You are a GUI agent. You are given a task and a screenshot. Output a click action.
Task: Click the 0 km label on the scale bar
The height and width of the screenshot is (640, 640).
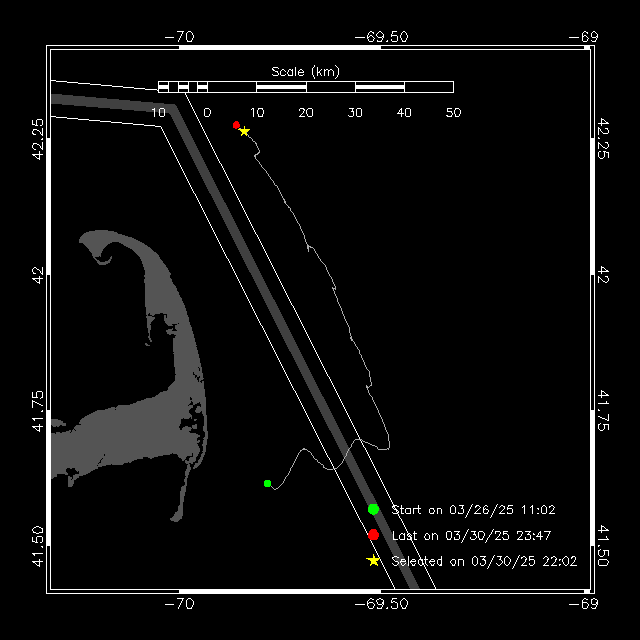click(207, 113)
